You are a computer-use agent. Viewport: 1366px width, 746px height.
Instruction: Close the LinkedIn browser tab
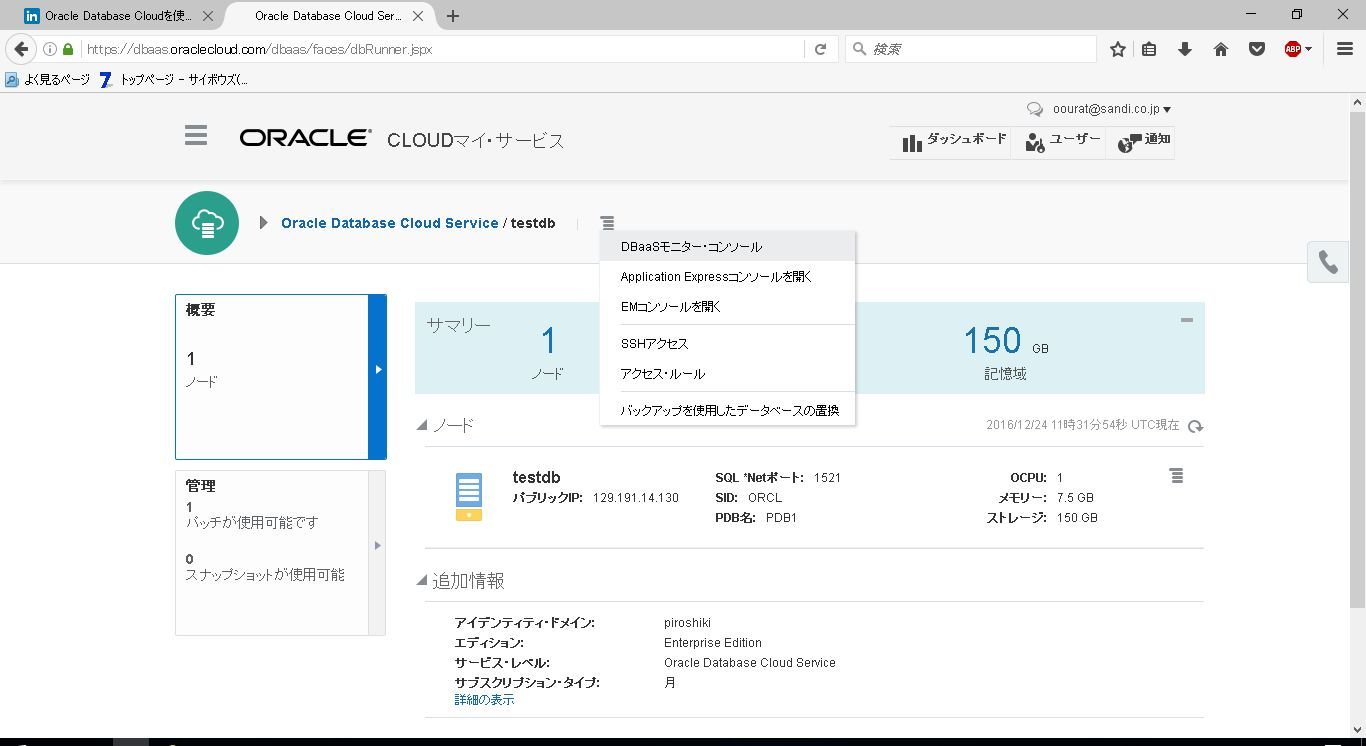(207, 16)
